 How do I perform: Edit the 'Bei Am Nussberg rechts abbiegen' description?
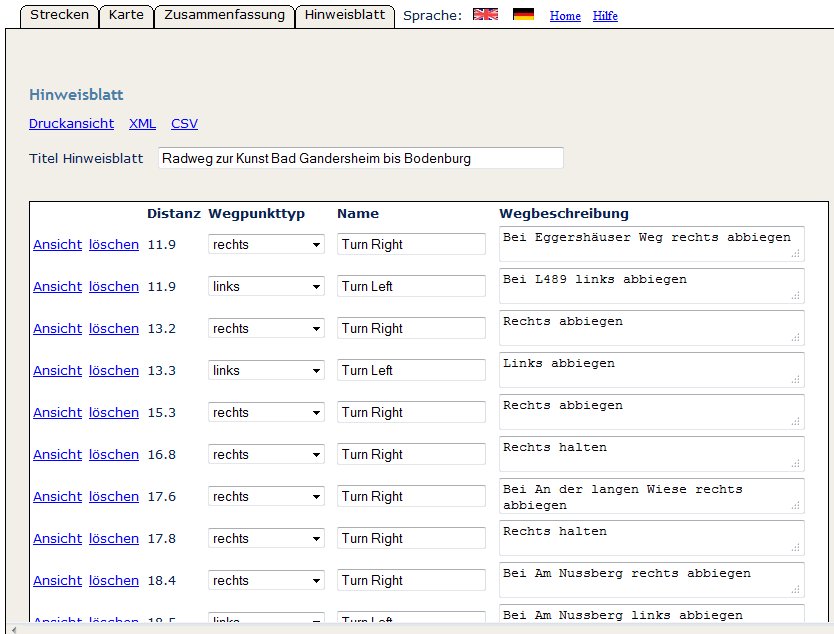click(x=650, y=580)
